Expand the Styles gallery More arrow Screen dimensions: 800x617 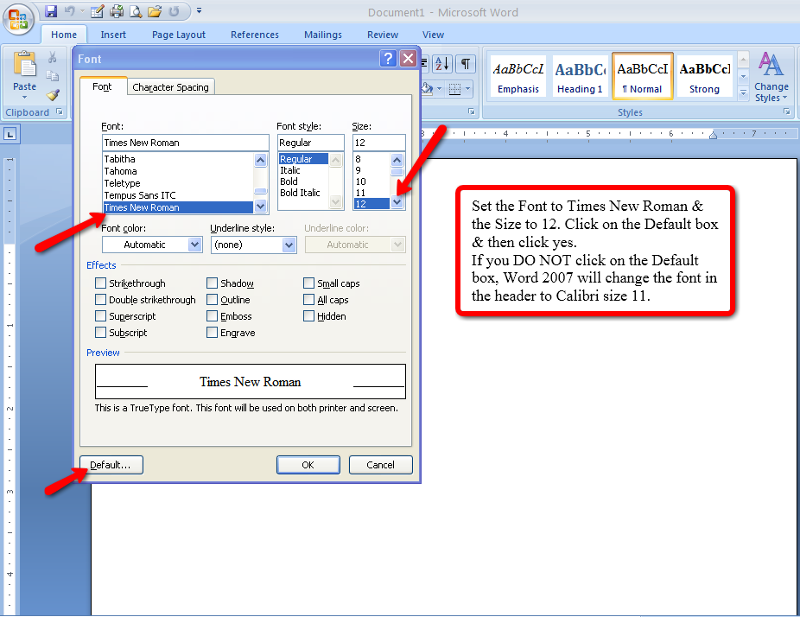tap(743, 92)
